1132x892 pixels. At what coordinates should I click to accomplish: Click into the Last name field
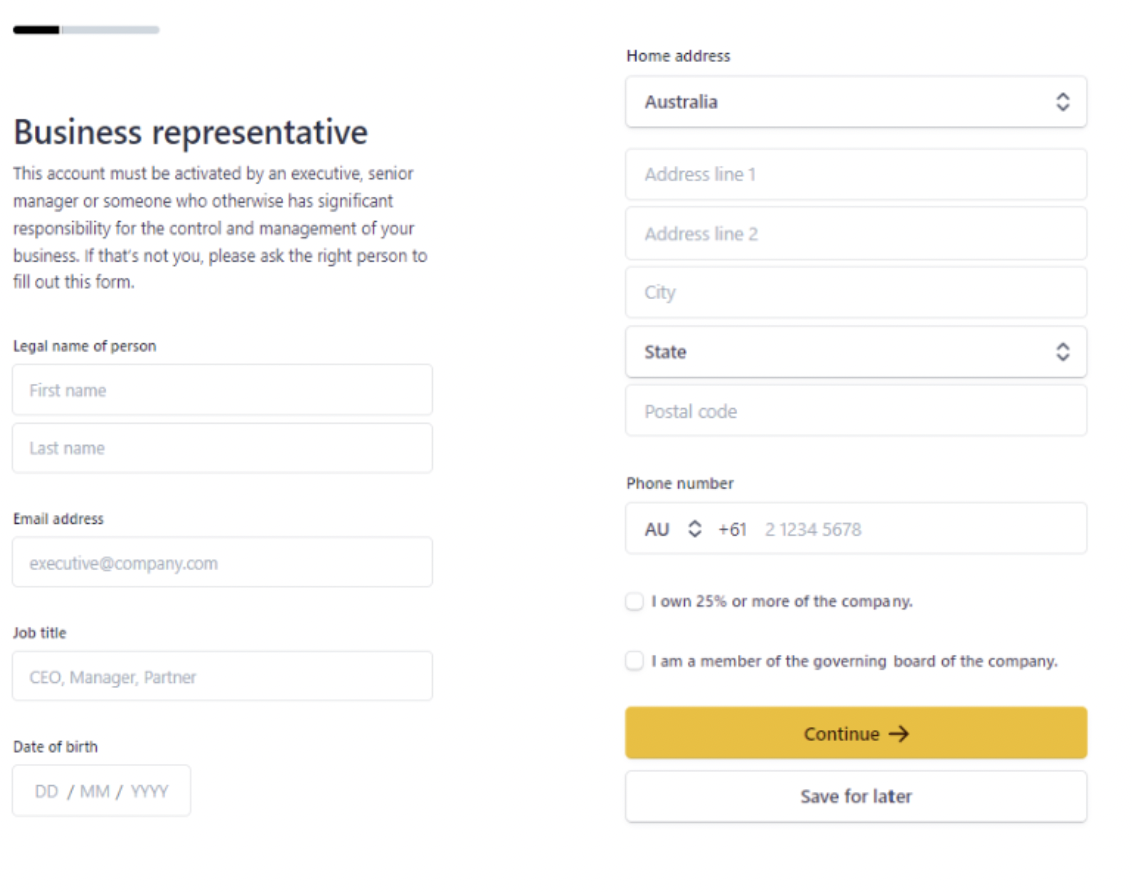click(222, 448)
